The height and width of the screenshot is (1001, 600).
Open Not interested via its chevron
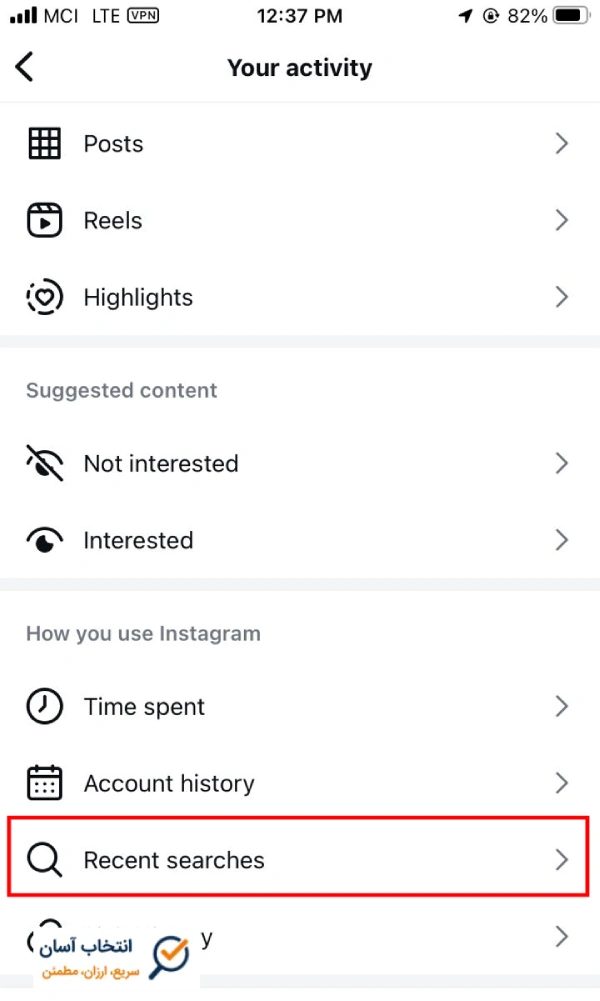pos(562,463)
